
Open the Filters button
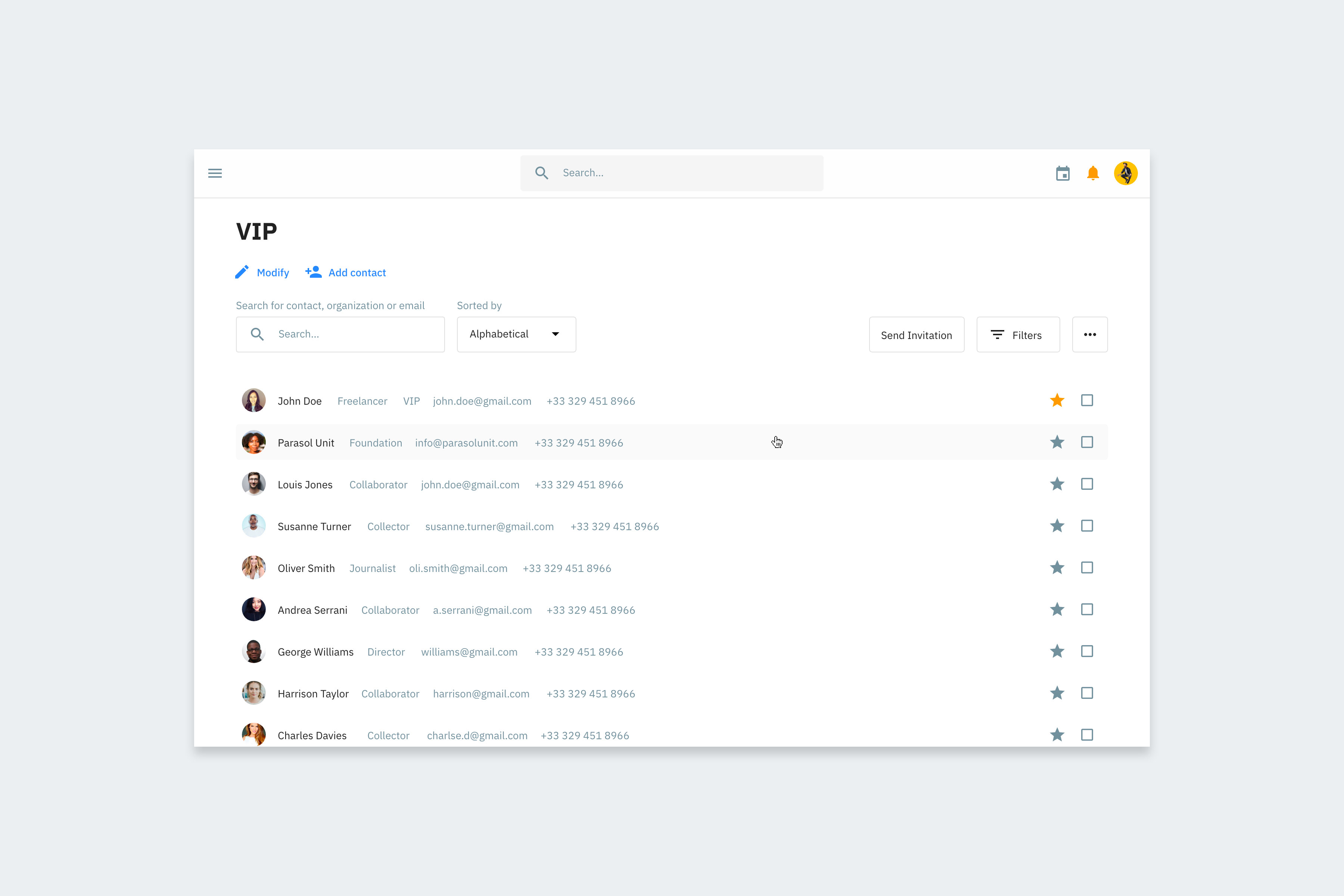pos(1018,334)
